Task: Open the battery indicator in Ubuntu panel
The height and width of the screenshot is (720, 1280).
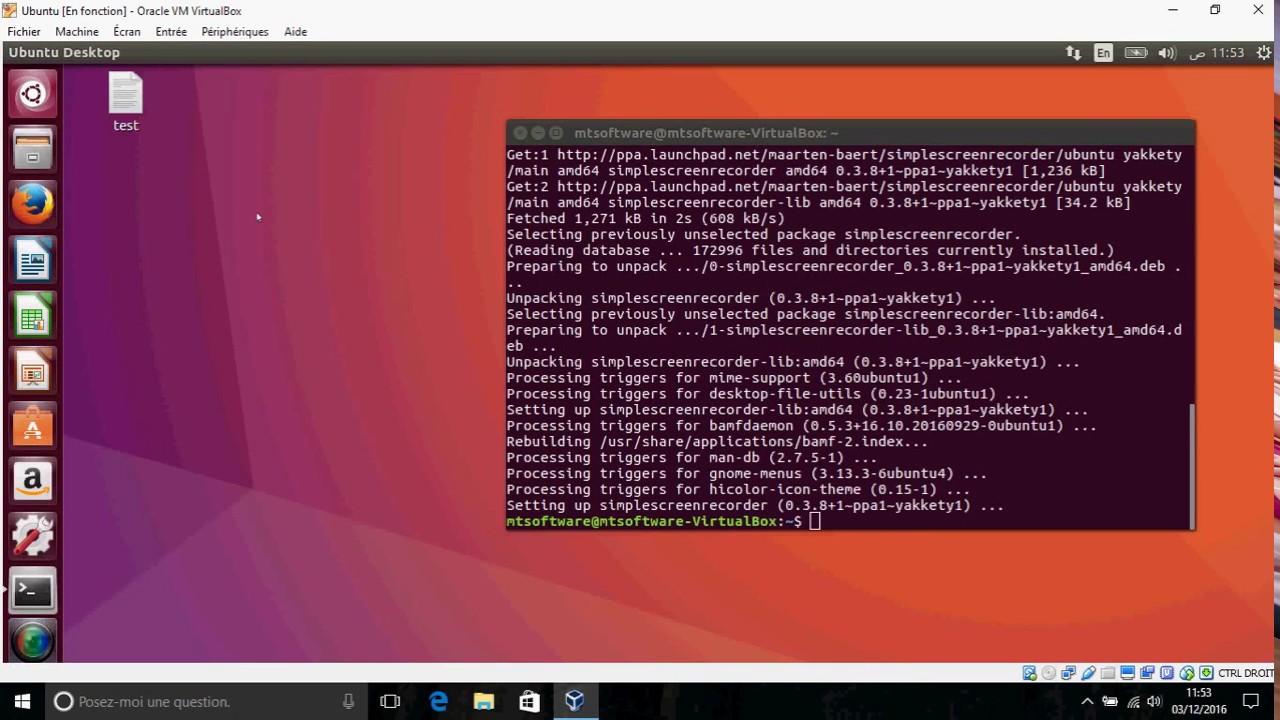Action: [x=1135, y=53]
